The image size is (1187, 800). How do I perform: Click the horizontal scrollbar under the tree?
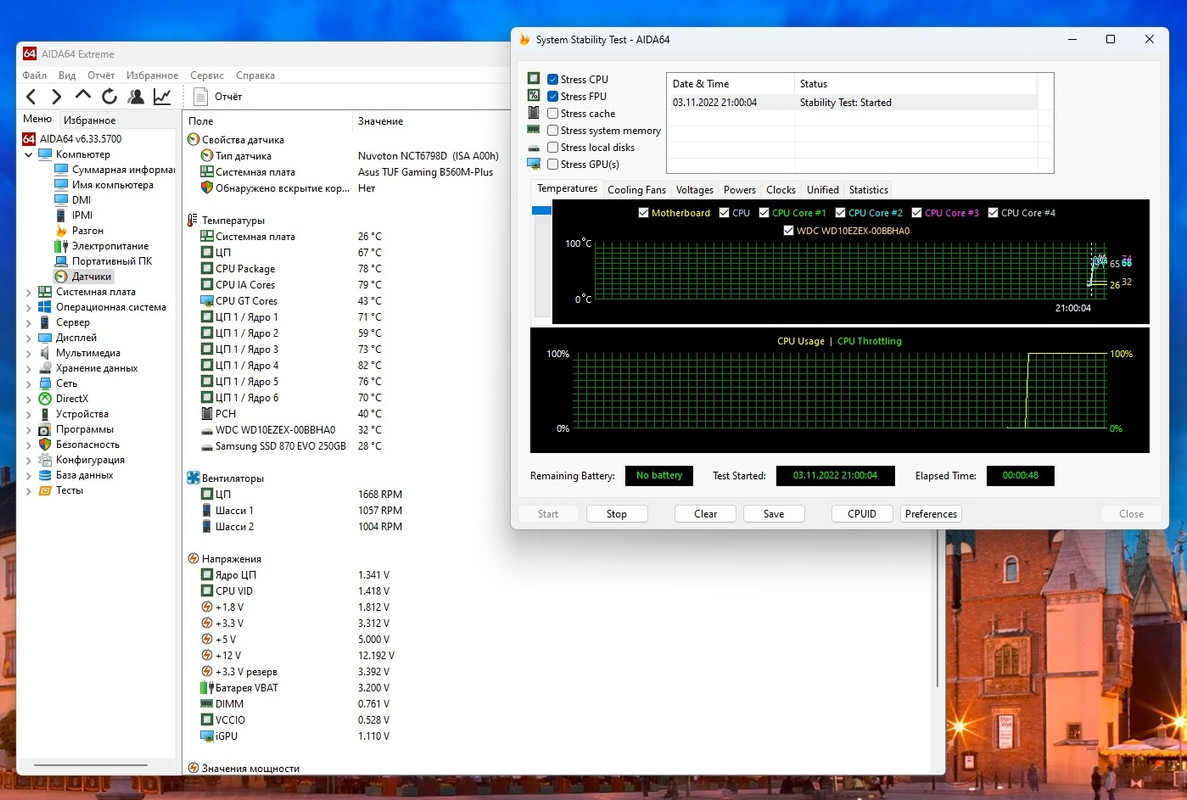[x=91, y=764]
